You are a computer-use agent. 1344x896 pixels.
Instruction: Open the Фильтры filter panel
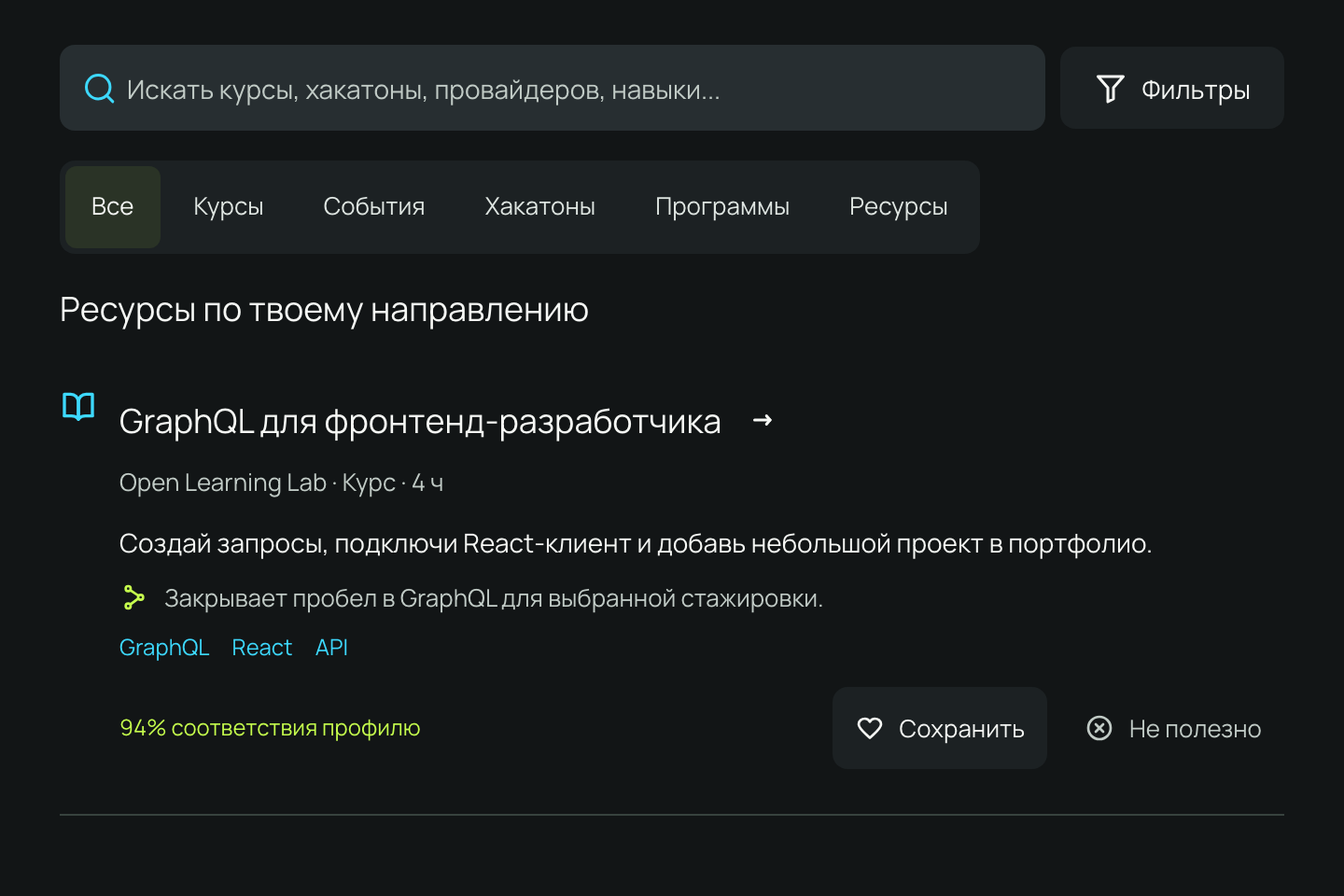tap(1172, 88)
